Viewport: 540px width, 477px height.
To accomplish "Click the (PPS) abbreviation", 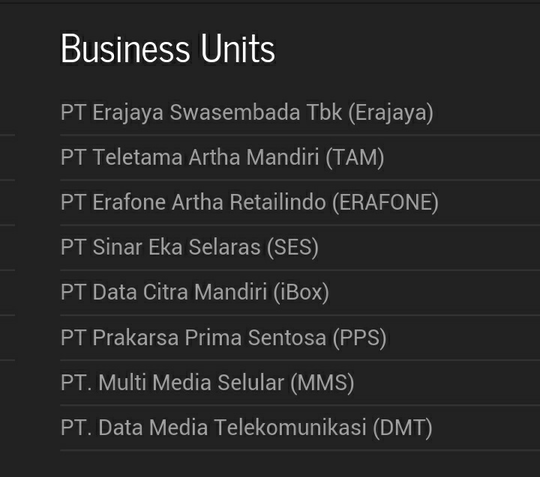I will [x=360, y=338].
